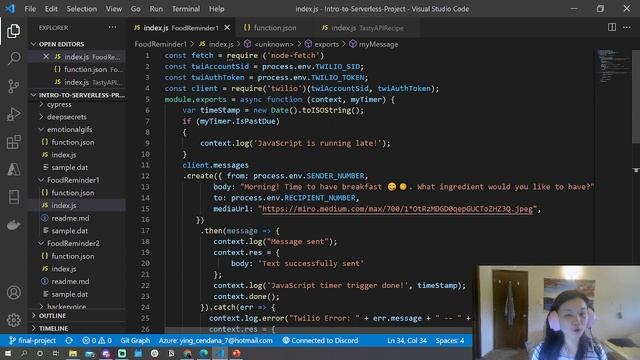Click the editor vertical scrollbar

[x=636, y=96]
